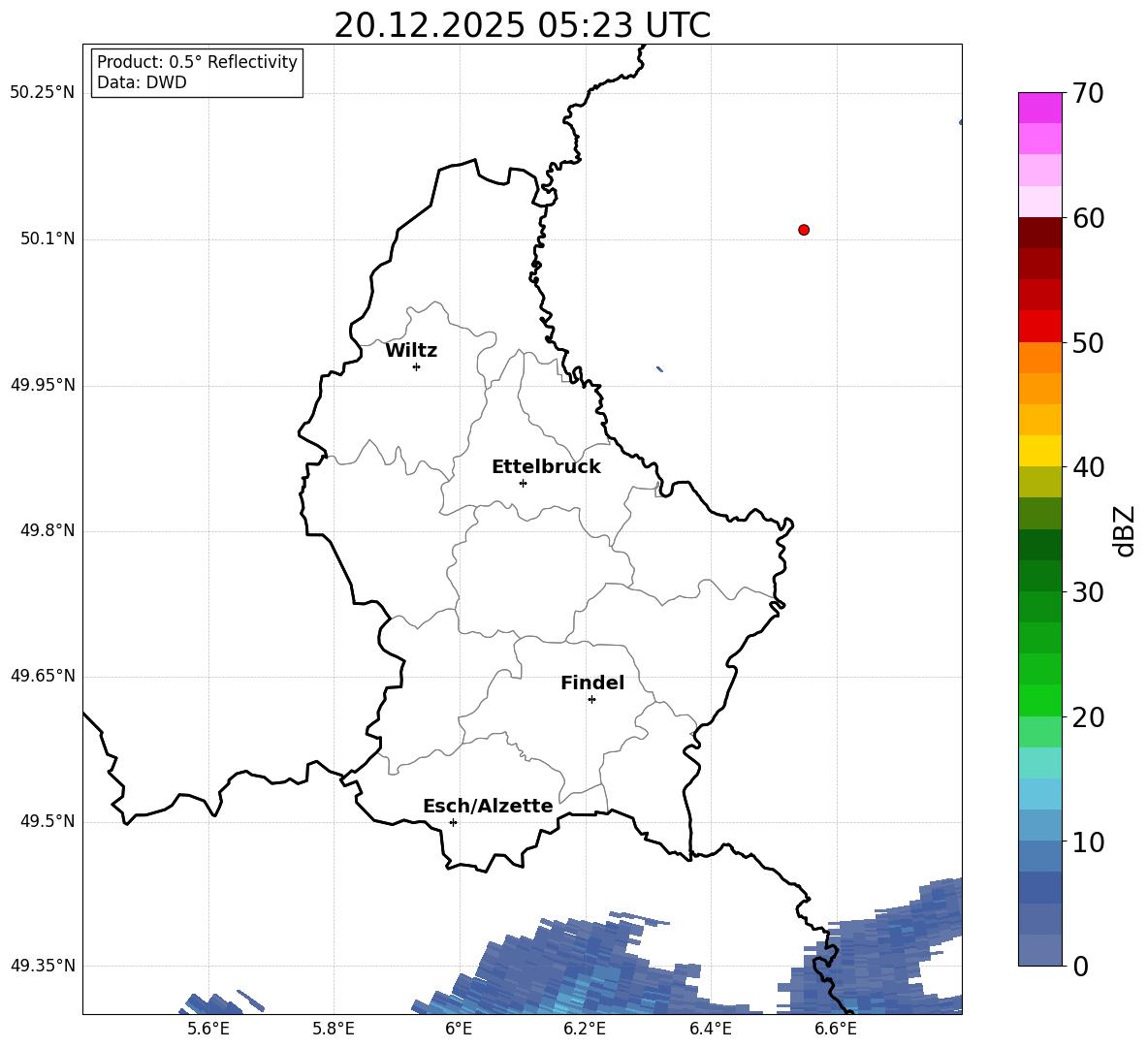Select the Esch/Alzette city label
The width and height of the screenshot is (1148, 1048).
(488, 806)
